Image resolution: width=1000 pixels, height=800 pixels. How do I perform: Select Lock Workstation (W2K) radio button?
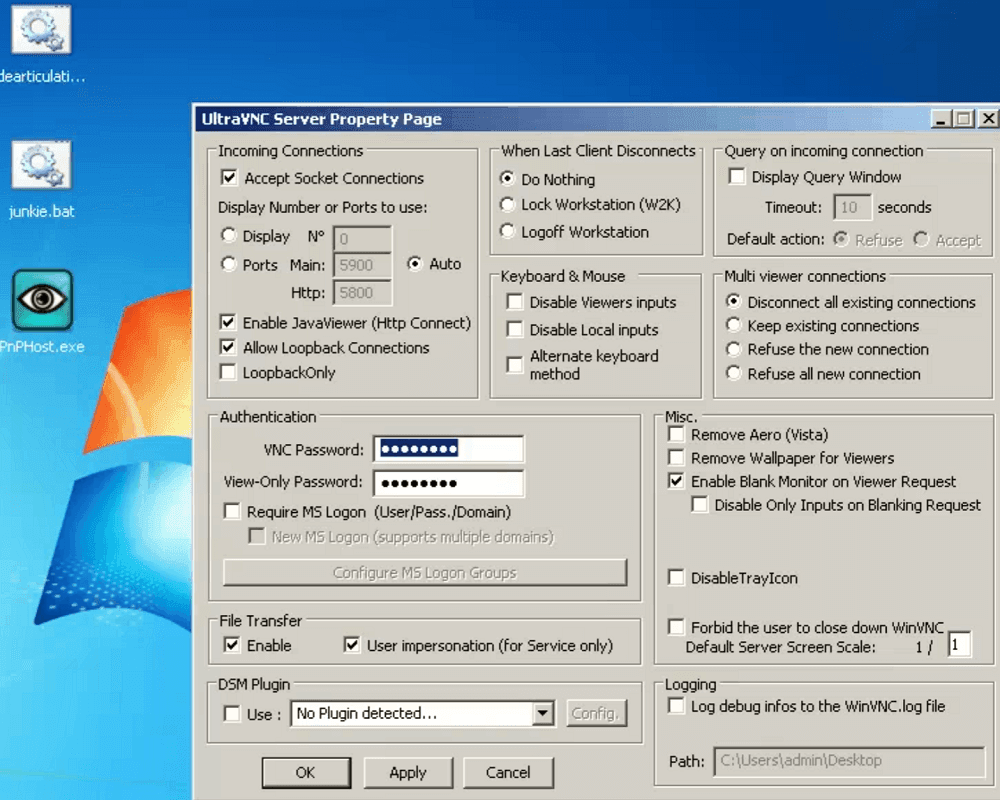coord(508,205)
